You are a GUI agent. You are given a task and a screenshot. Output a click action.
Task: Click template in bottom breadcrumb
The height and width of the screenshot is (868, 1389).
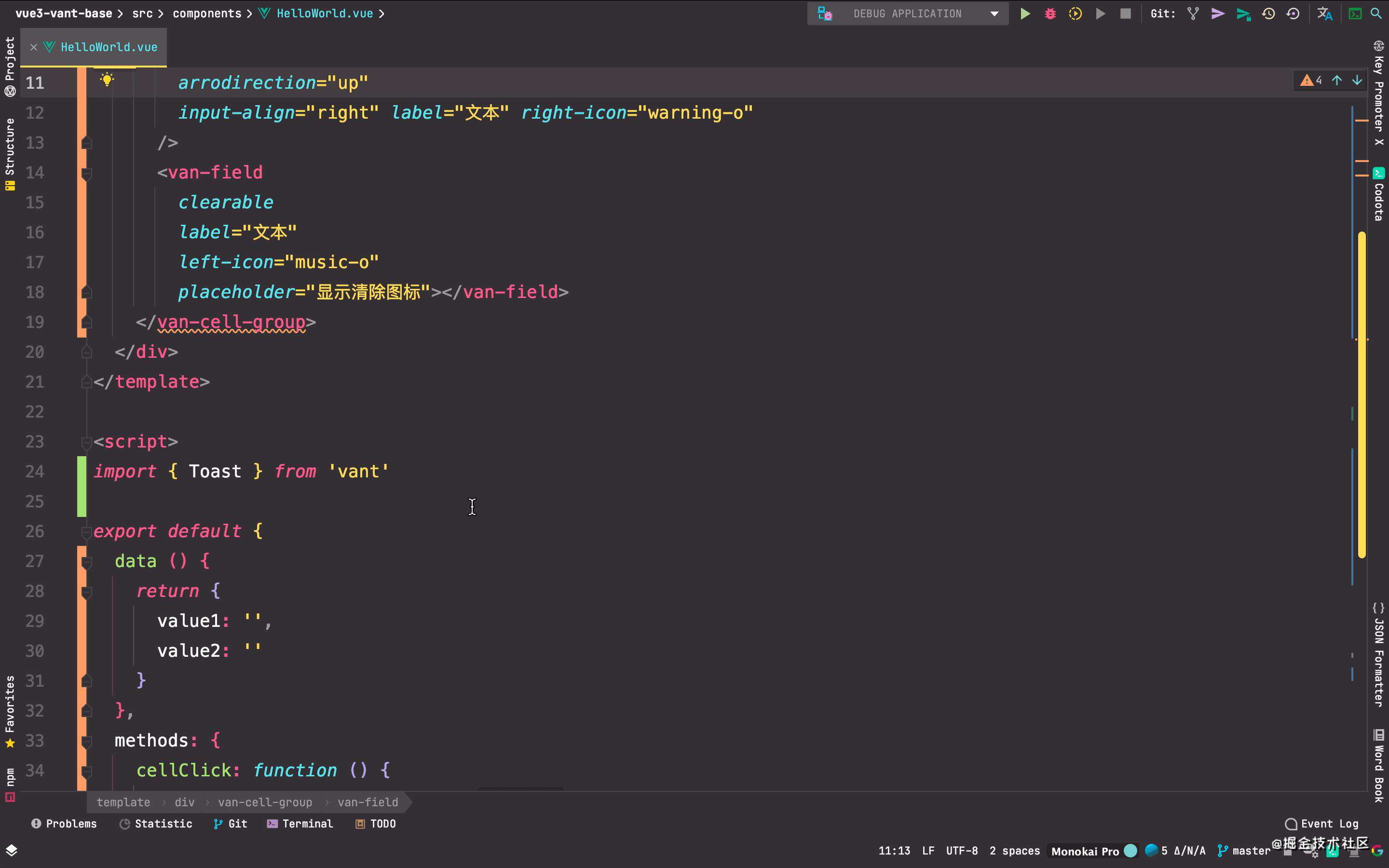click(123, 802)
